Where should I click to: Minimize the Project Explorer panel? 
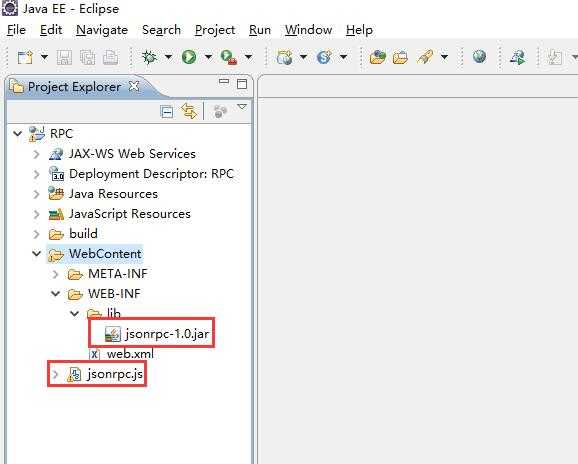(x=224, y=81)
